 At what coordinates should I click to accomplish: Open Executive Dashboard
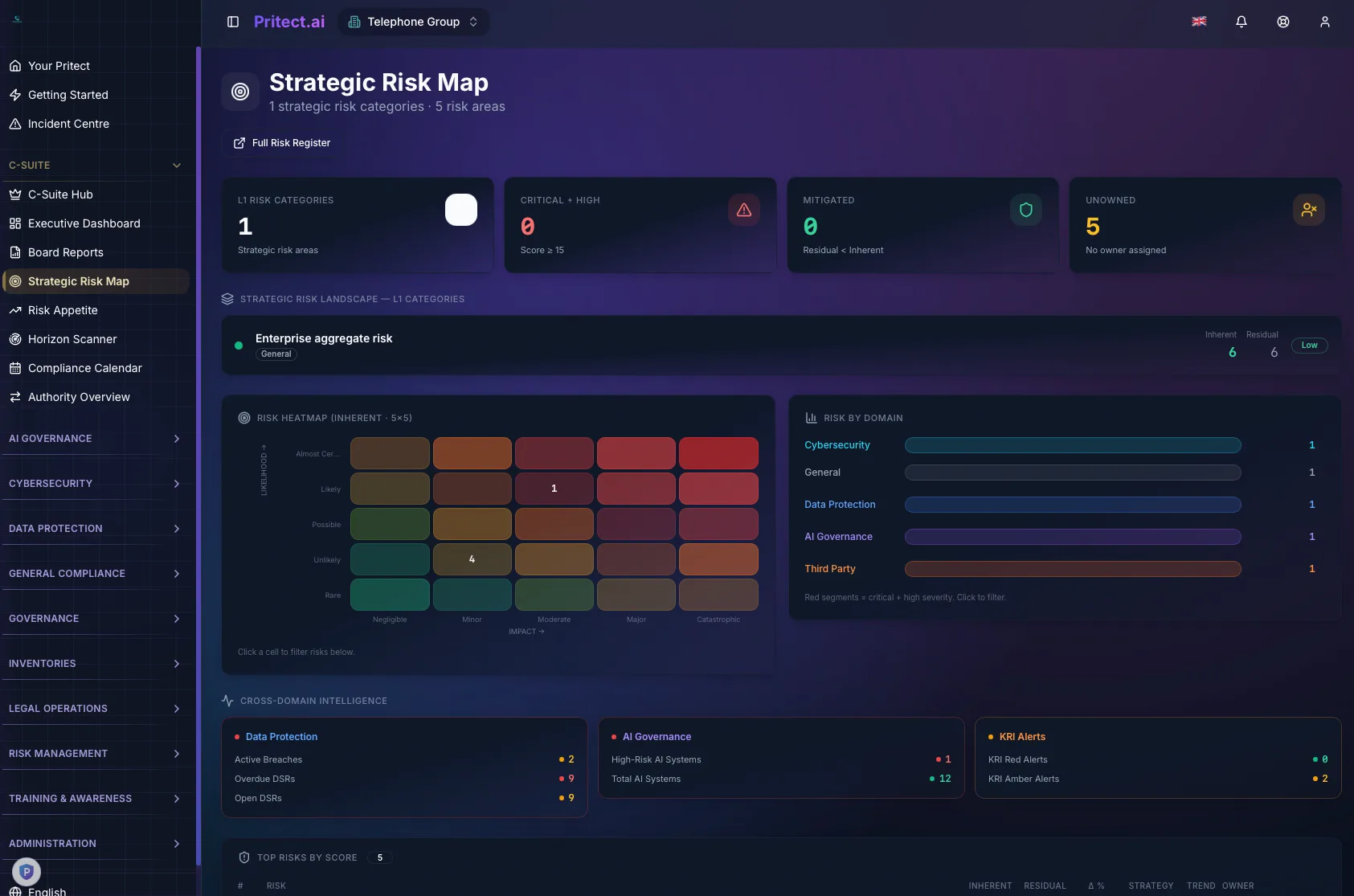tap(95, 223)
